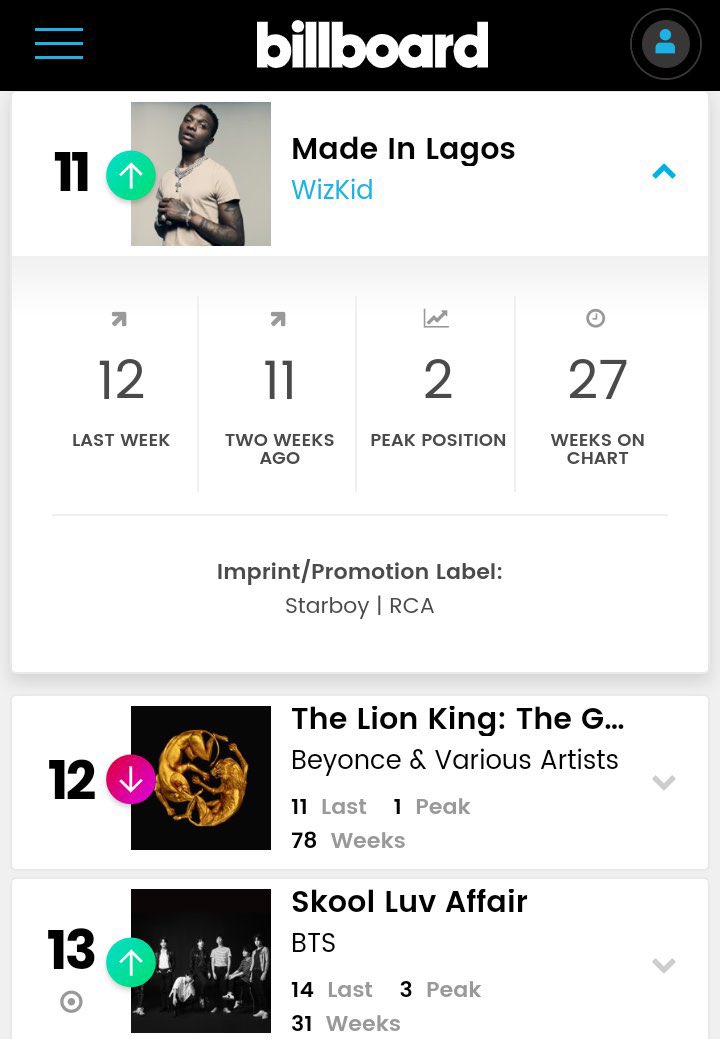Expand the Skool Luv Affair entry

(664, 965)
